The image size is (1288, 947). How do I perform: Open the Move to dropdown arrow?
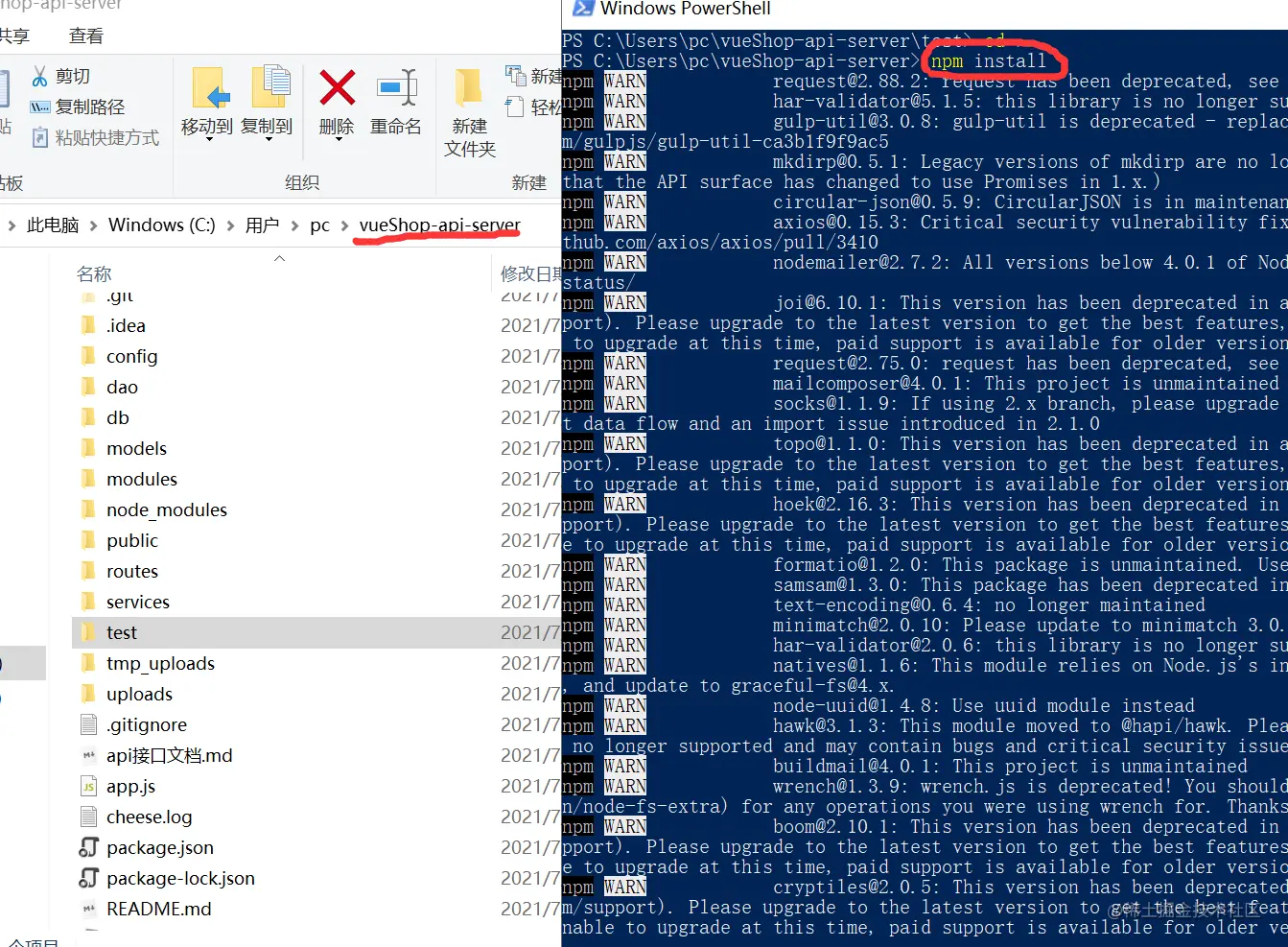point(208,140)
